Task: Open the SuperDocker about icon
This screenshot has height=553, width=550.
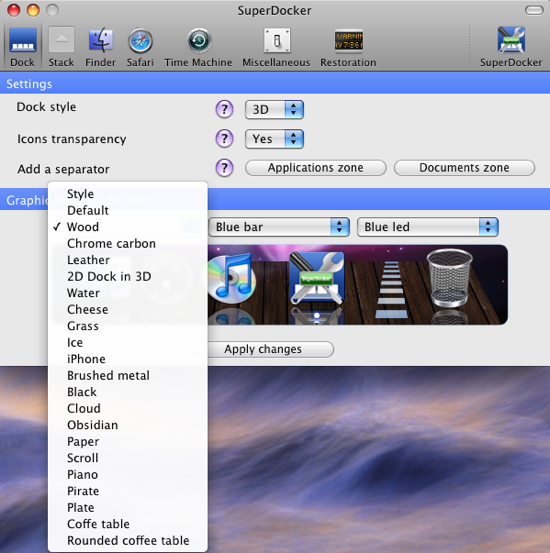Action: (x=511, y=47)
